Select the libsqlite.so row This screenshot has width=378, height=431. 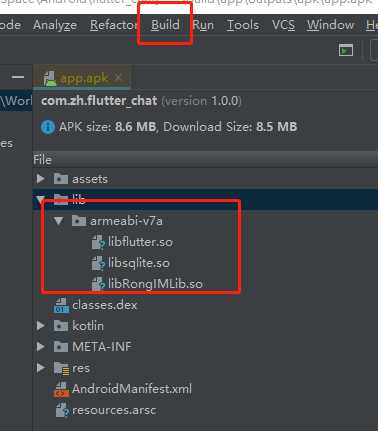coord(205,263)
